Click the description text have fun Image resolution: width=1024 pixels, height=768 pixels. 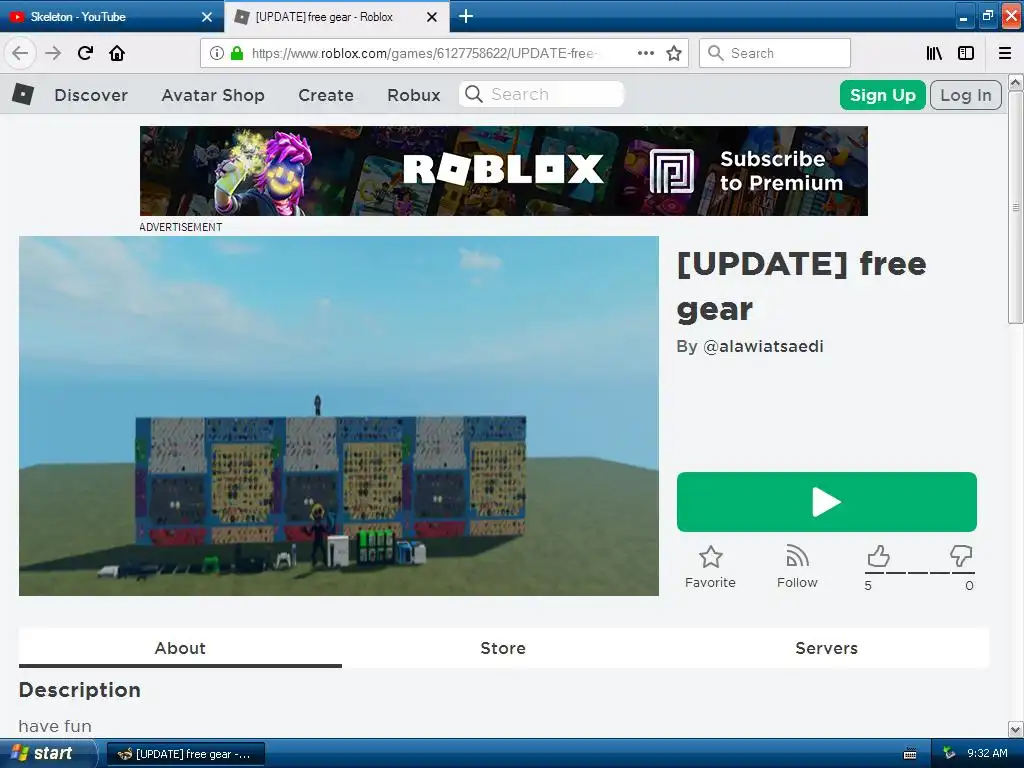(x=55, y=726)
